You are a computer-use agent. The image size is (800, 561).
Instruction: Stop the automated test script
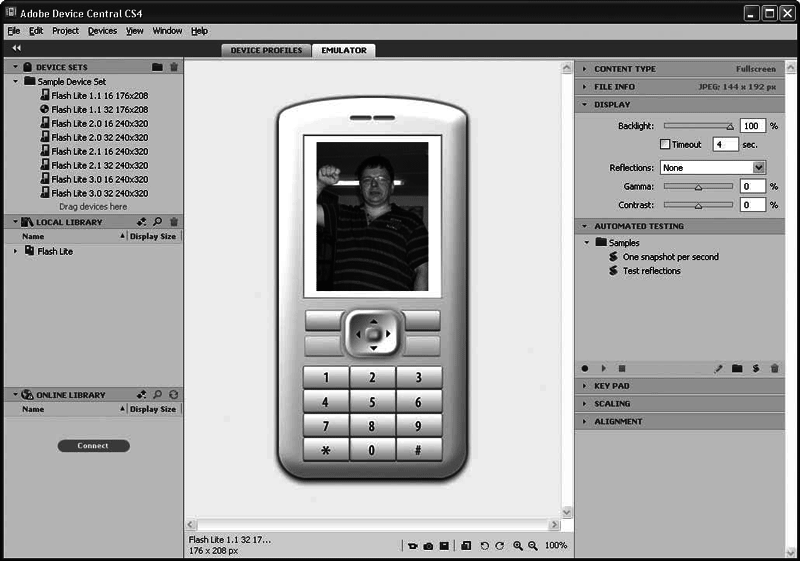tap(622, 368)
